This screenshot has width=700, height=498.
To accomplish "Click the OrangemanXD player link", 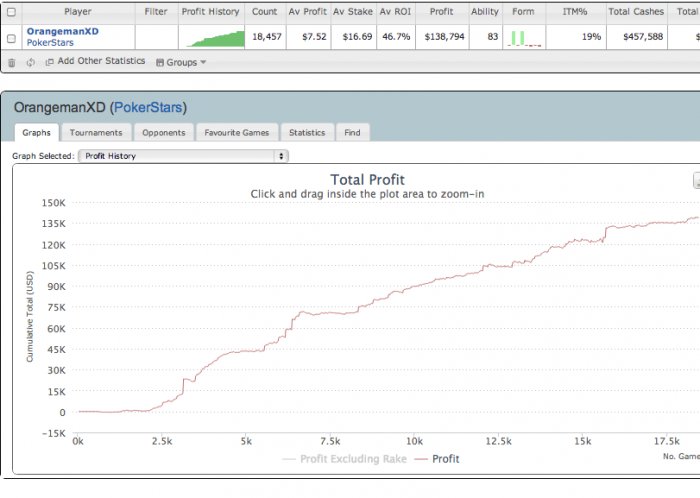I will tap(62, 32).
